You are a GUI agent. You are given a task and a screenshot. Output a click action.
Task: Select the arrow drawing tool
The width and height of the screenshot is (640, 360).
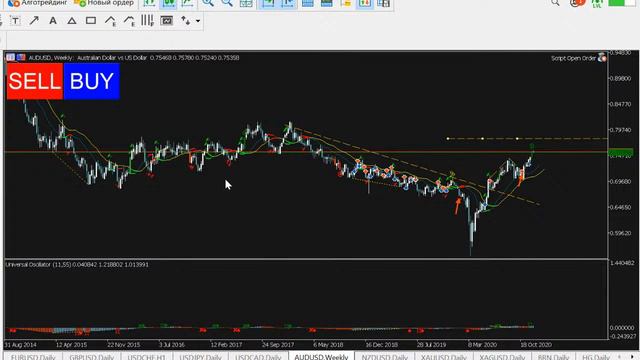tap(34, 20)
